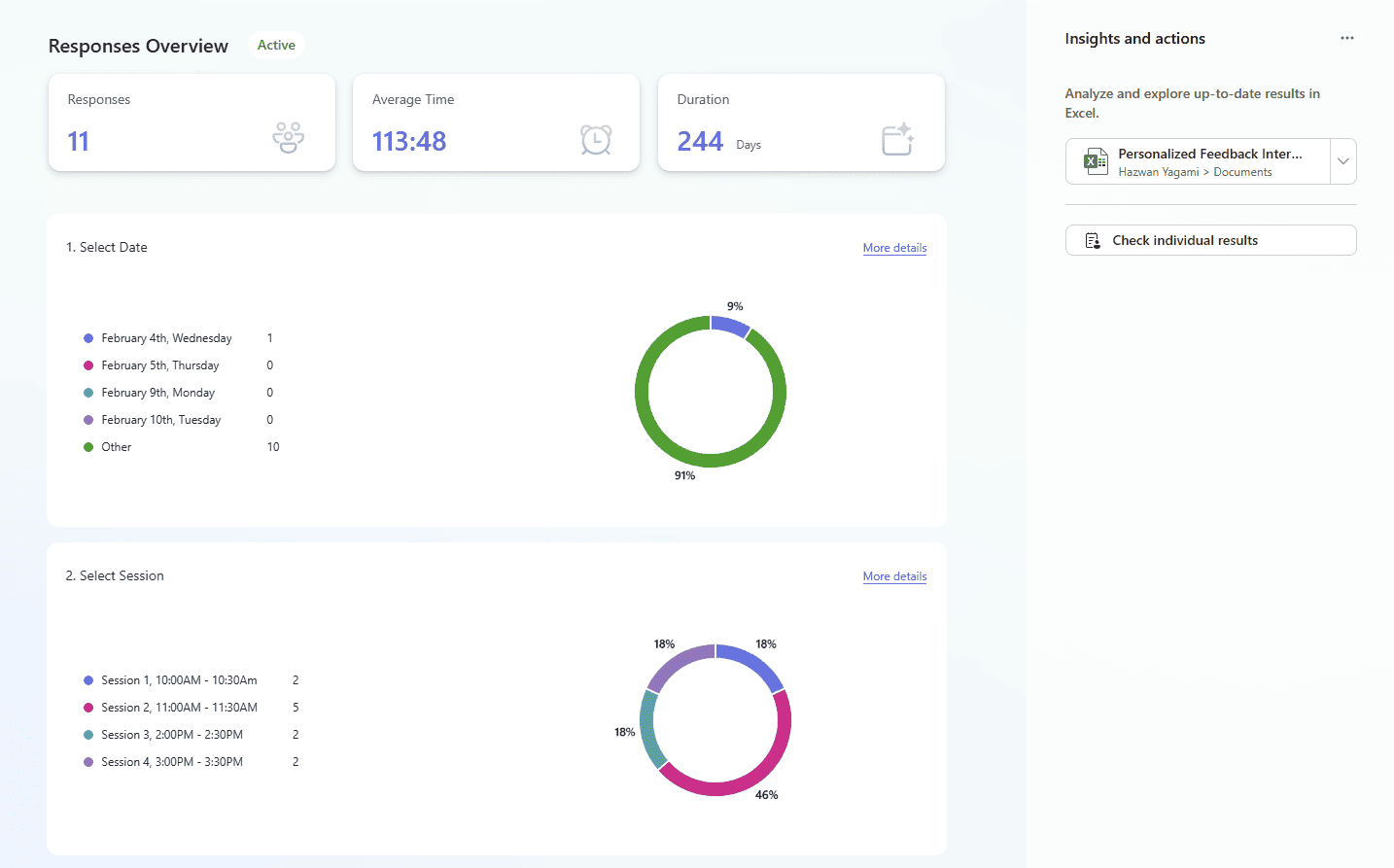Select the February 5th, Thursday legend label
Screen dimensions: 1394x868
[x=160, y=365]
